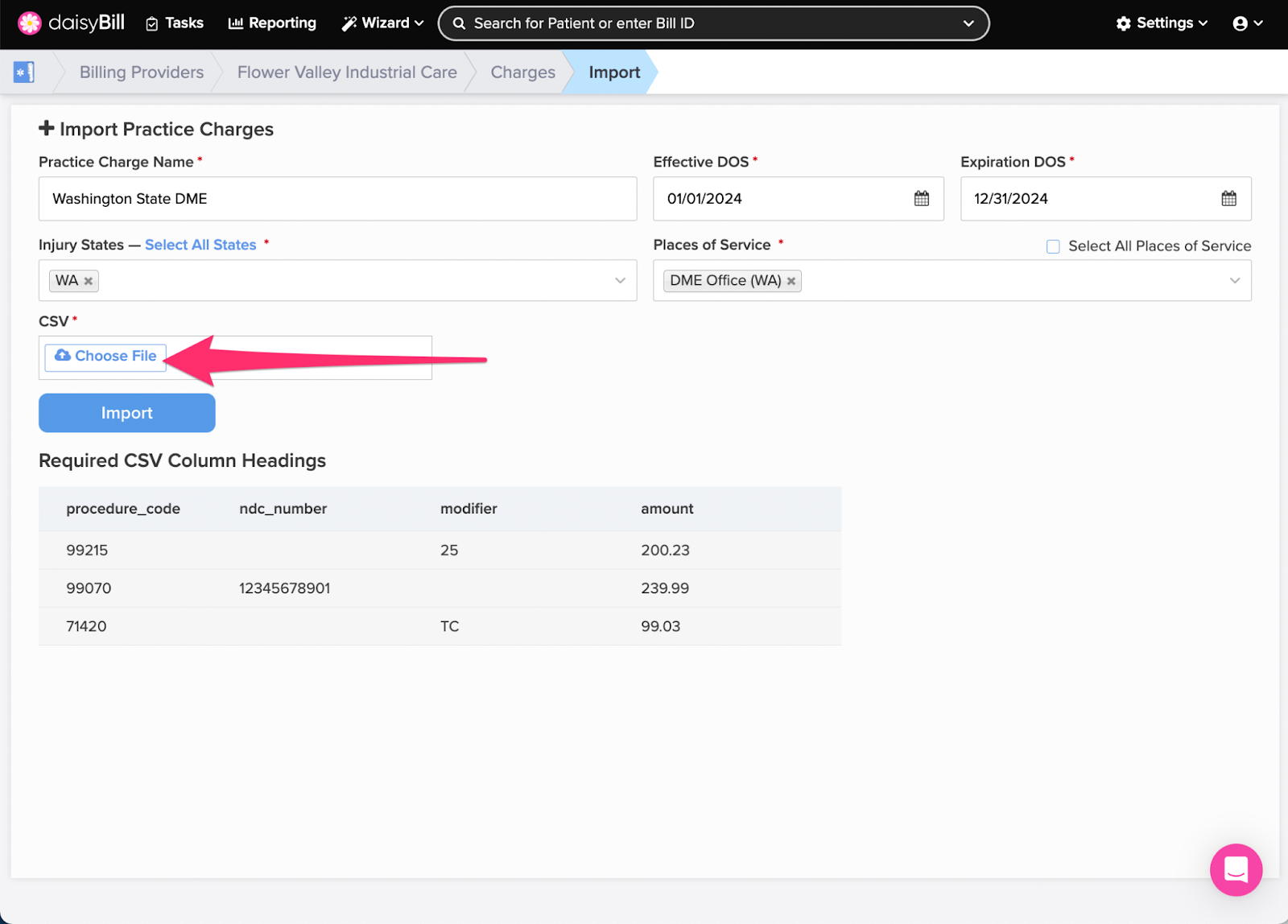Select the 239.99 amount cell

tap(665, 588)
